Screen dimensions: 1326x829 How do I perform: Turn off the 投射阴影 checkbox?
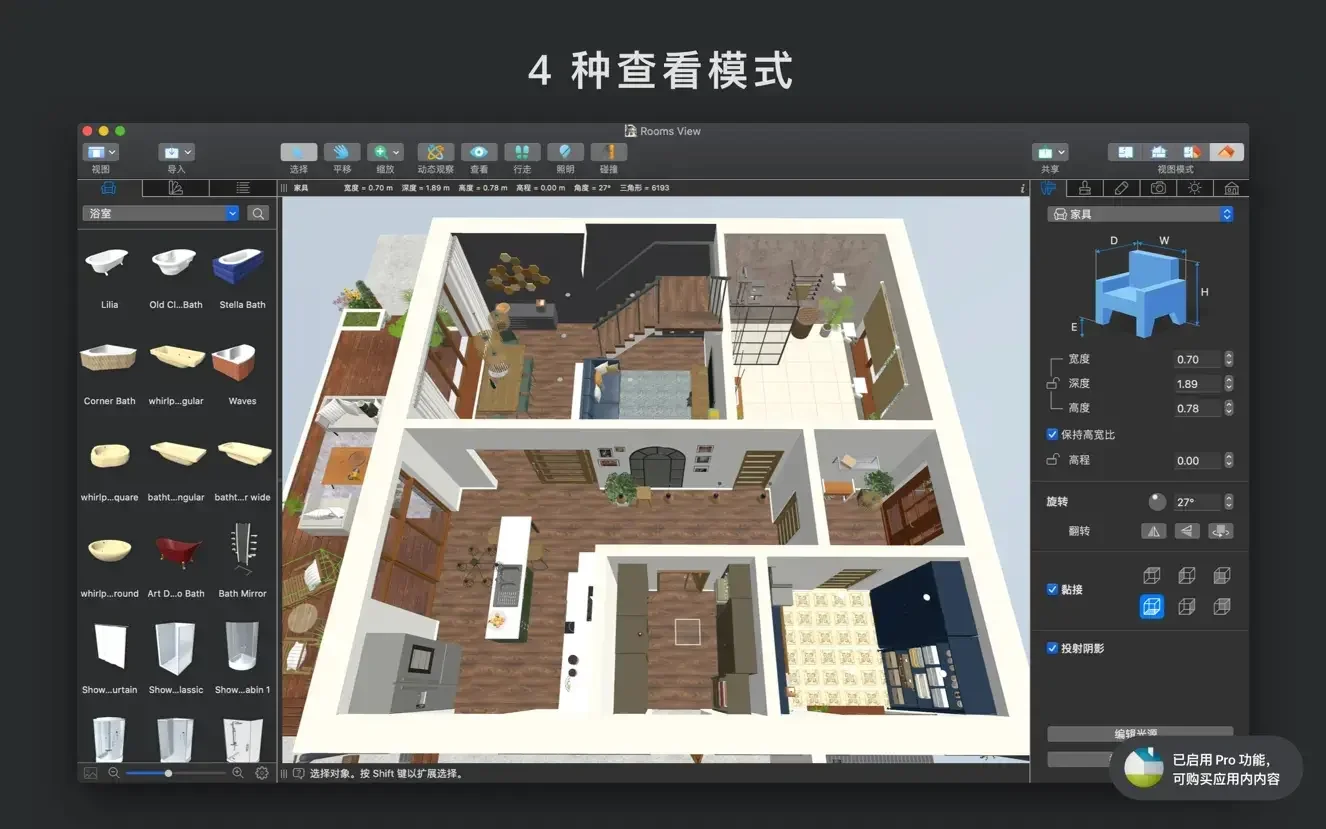point(1052,648)
